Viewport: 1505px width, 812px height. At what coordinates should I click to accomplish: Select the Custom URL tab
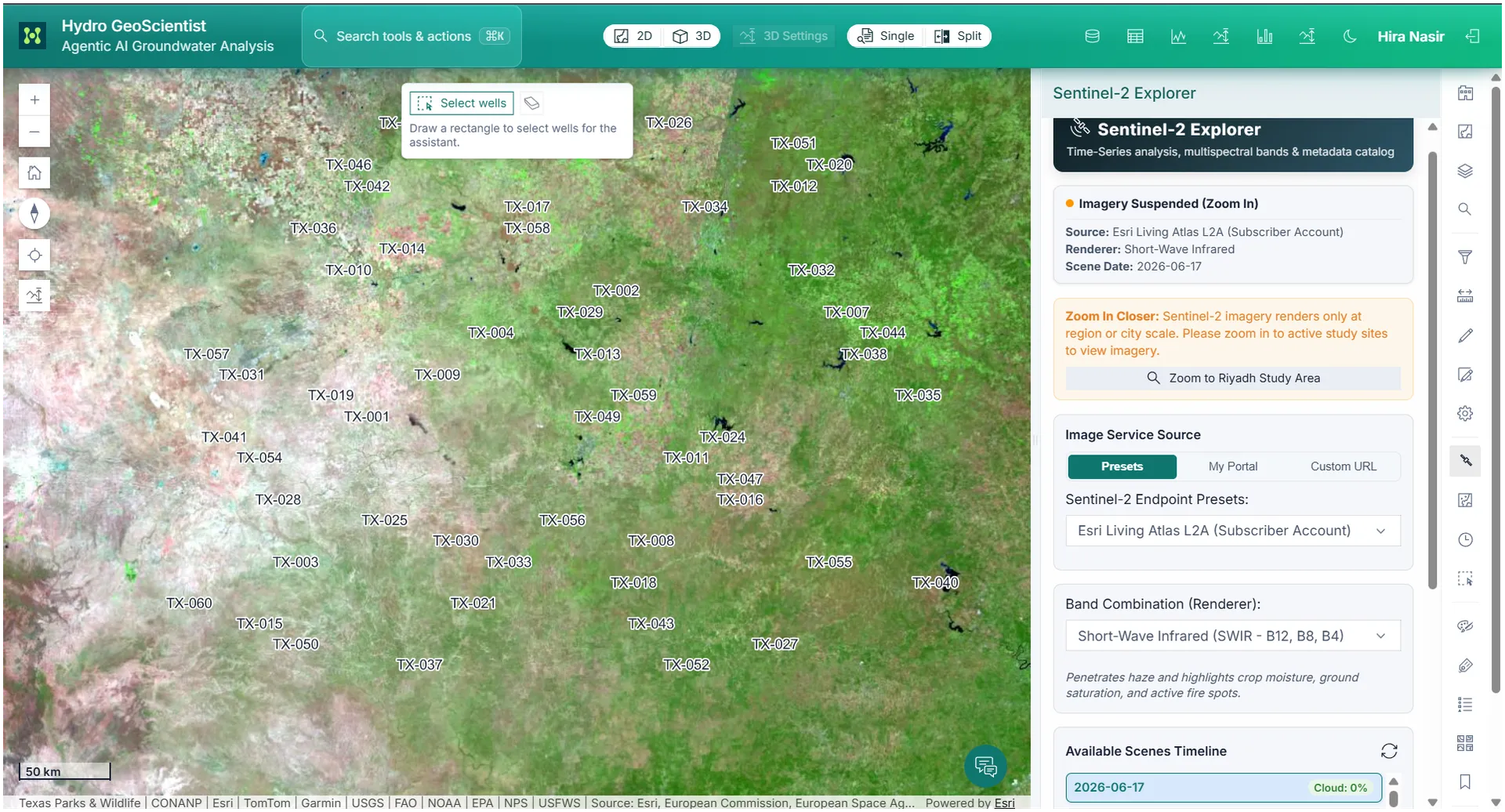[1343, 466]
